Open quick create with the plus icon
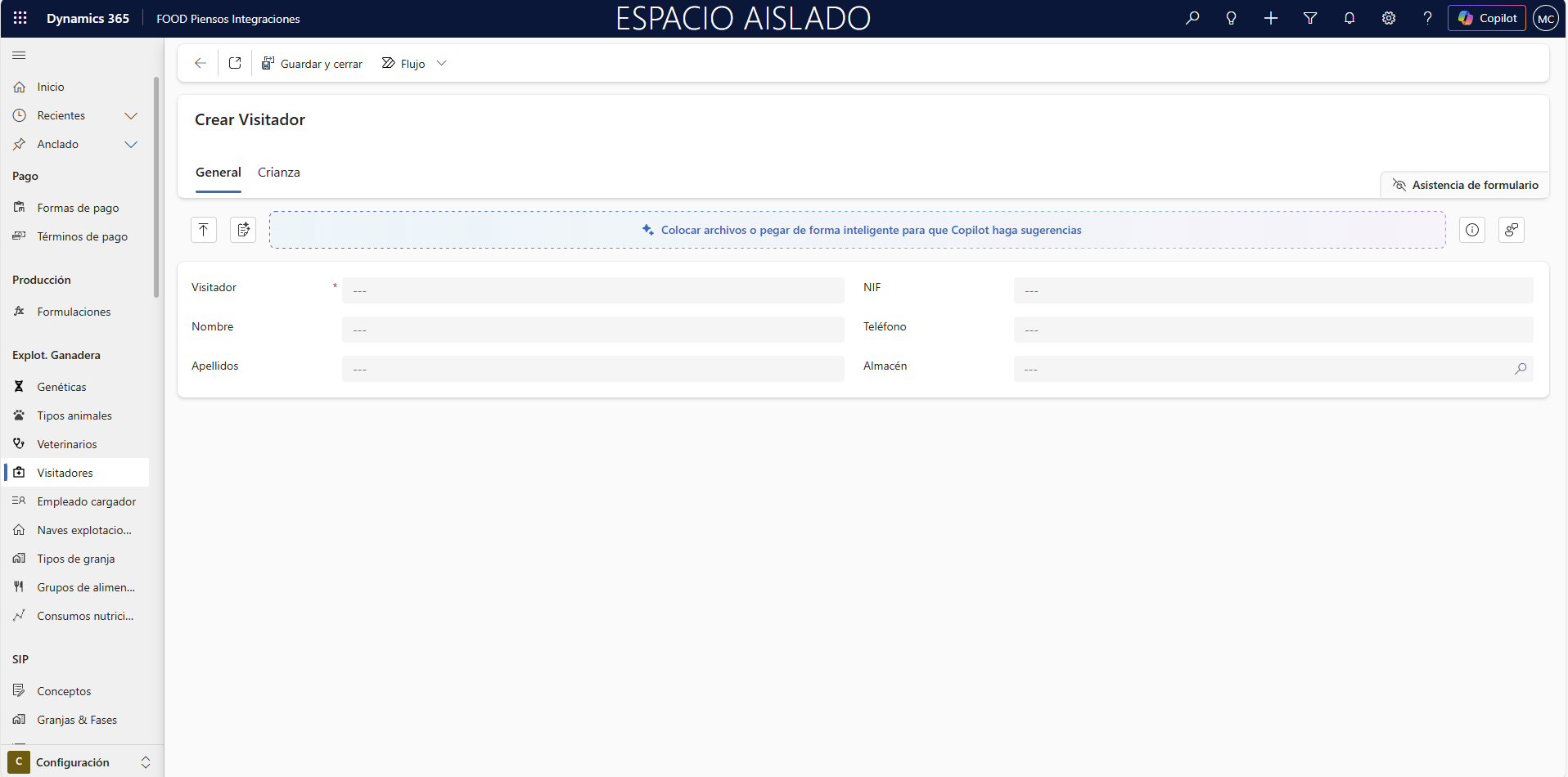Viewport: 1568px width, 777px height. coord(1271,18)
